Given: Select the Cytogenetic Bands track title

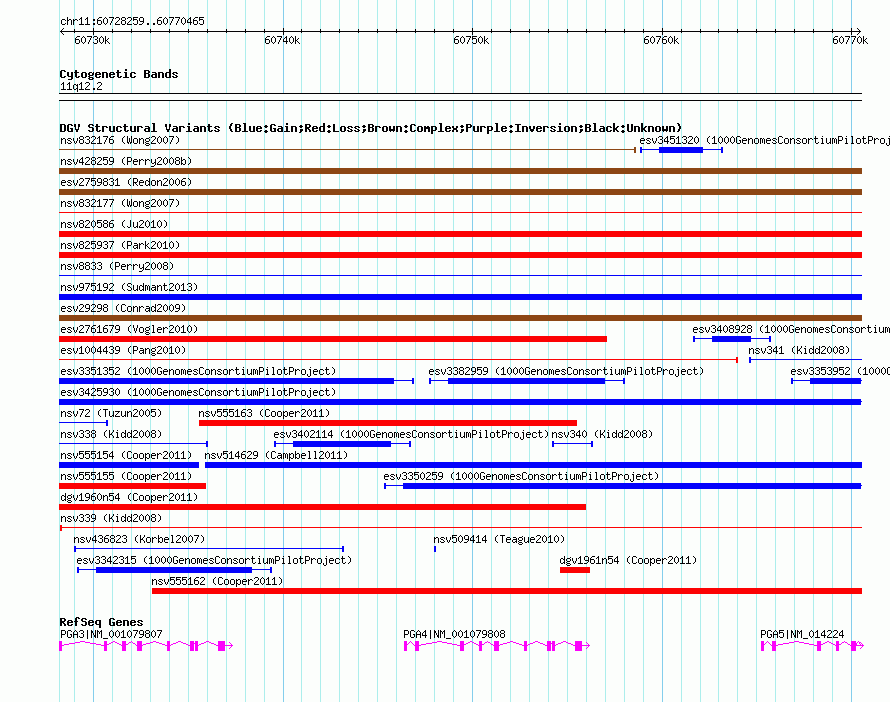Looking at the screenshot, I should (x=119, y=74).
